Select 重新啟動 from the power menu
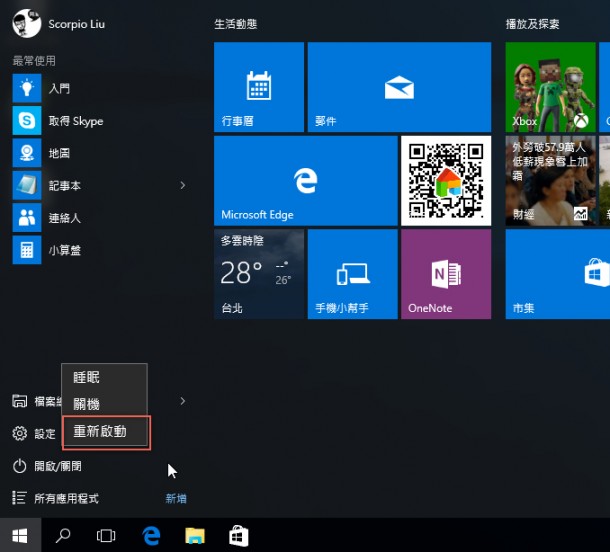610x552 pixels. click(105, 432)
